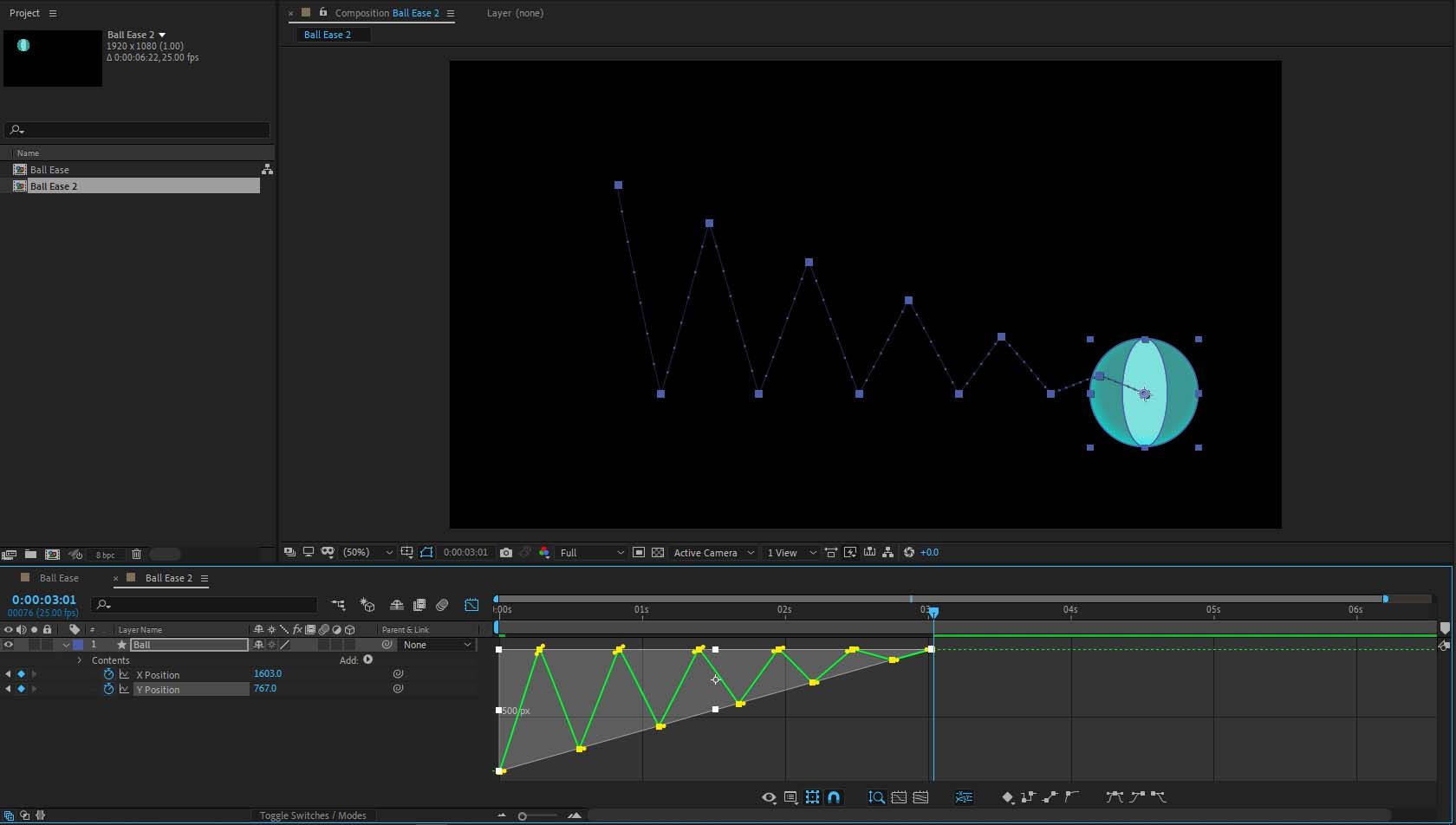Click the timeline zoom slider handle
The image size is (1456, 825).
[x=522, y=816]
